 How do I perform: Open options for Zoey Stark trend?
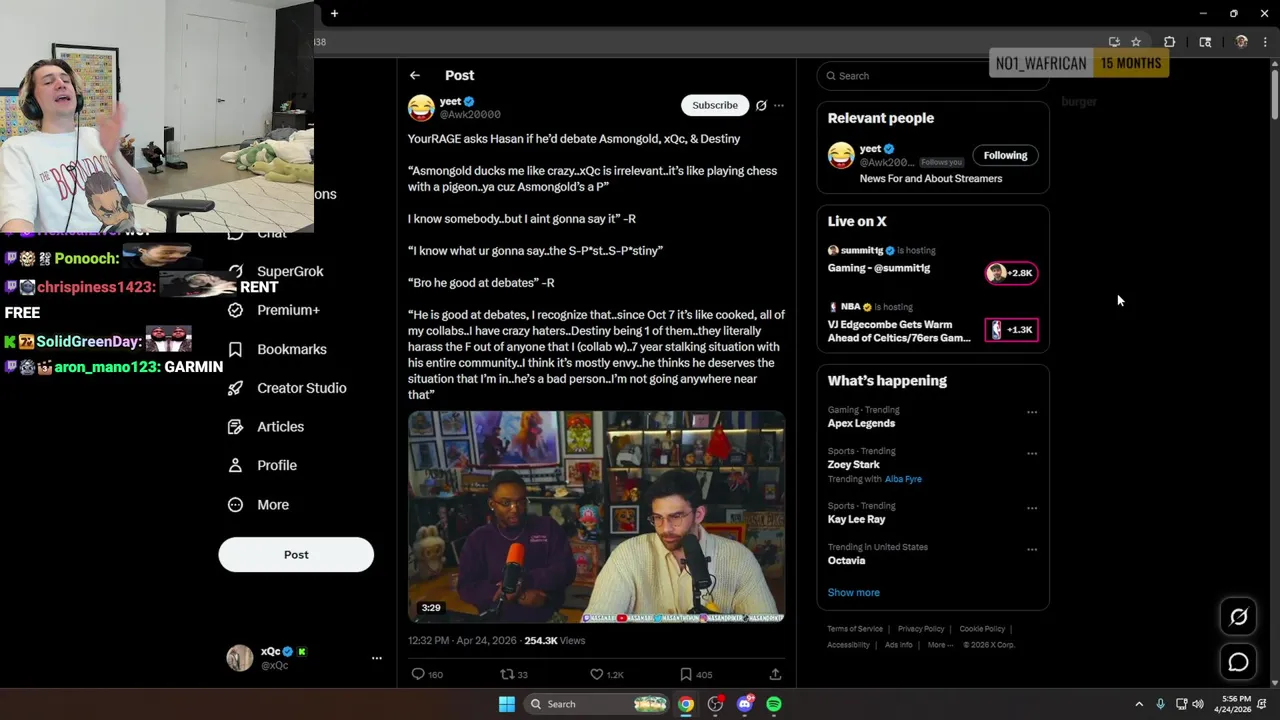[1032, 453]
